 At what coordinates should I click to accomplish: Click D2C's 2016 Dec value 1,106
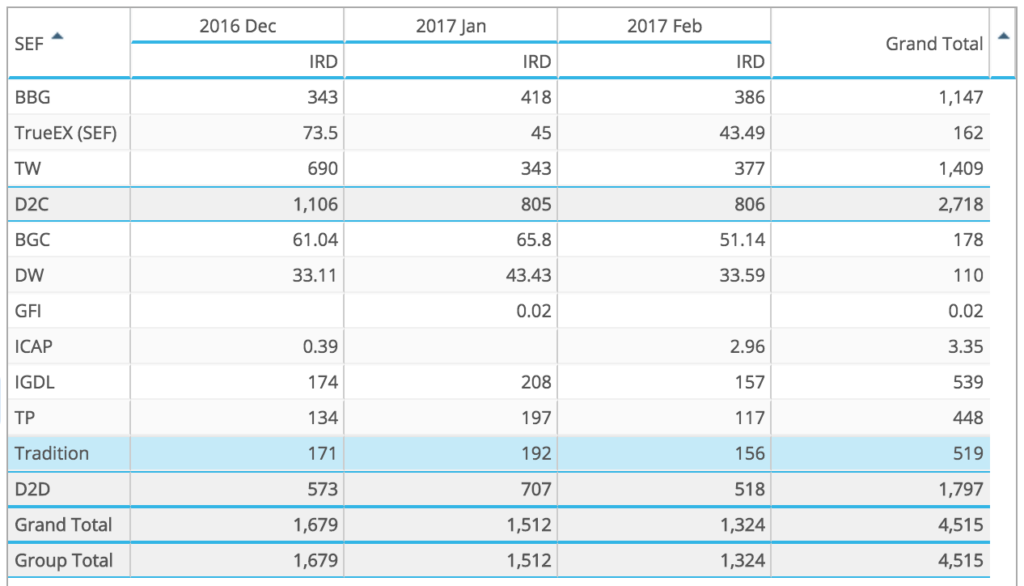[x=315, y=204]
